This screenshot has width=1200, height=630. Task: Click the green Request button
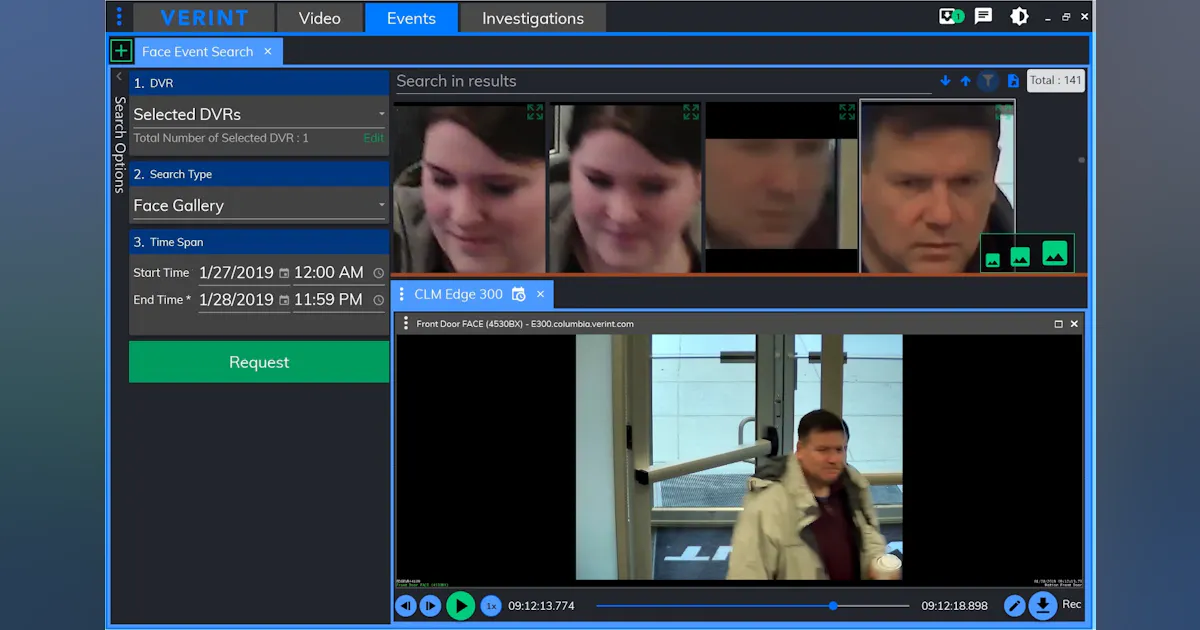259,362
